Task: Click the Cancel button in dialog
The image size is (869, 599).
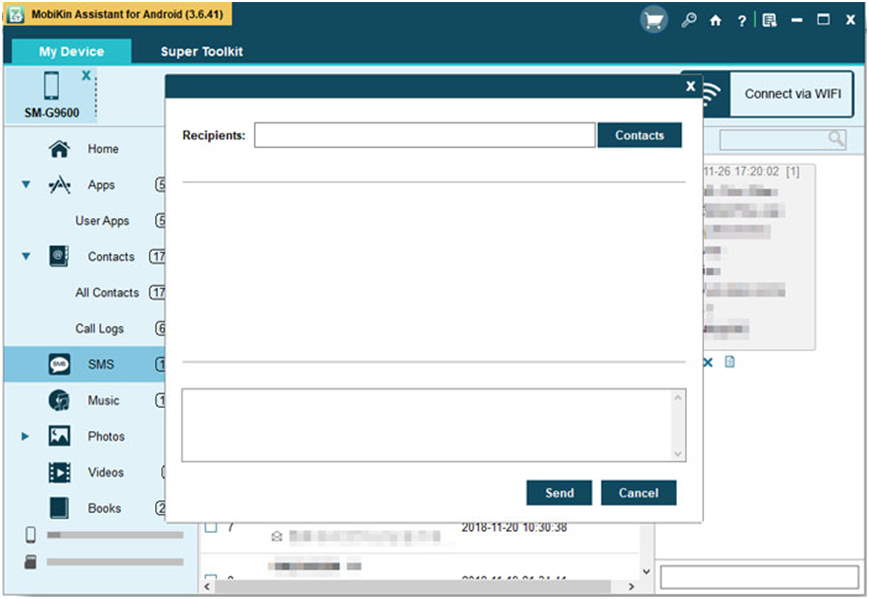Action: pyautogui.click(x=638, y=493)
